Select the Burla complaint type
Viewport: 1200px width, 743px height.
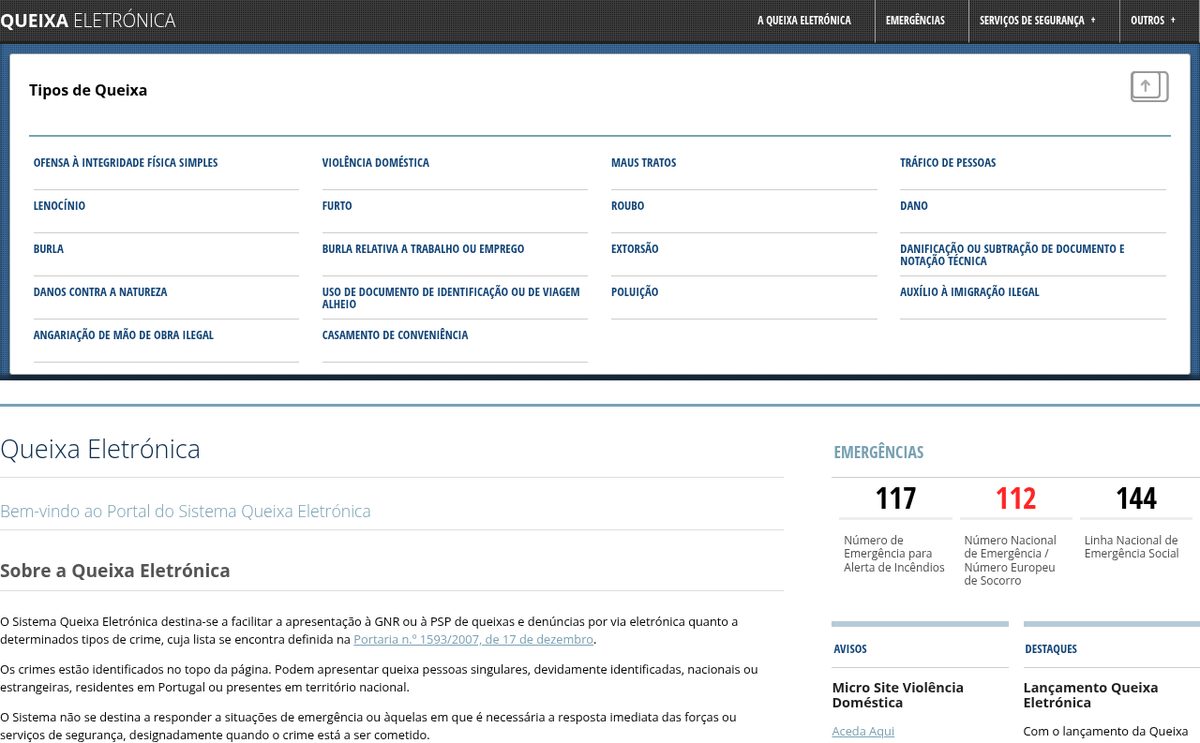(49, 249)
